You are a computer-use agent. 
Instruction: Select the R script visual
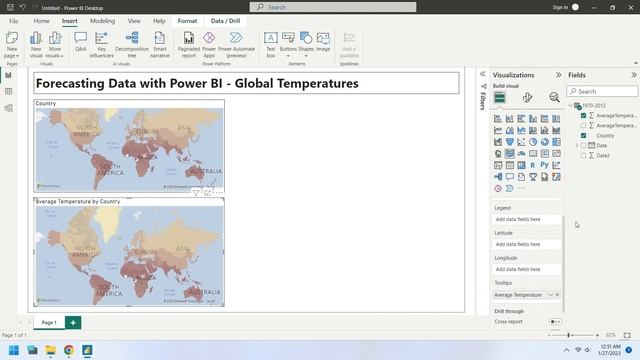(x=533, y=165)
